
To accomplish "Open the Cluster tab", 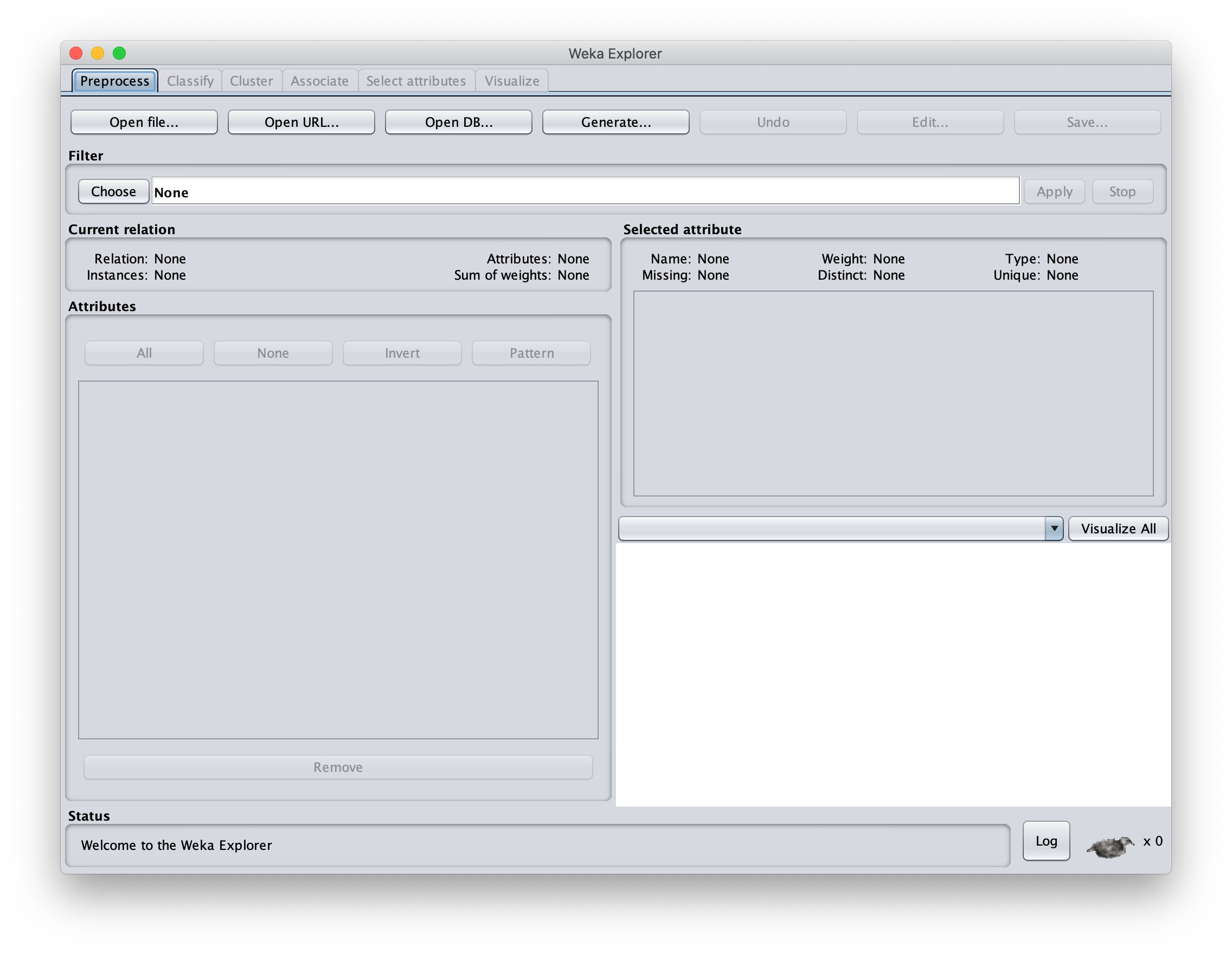I will coord(251,81).
